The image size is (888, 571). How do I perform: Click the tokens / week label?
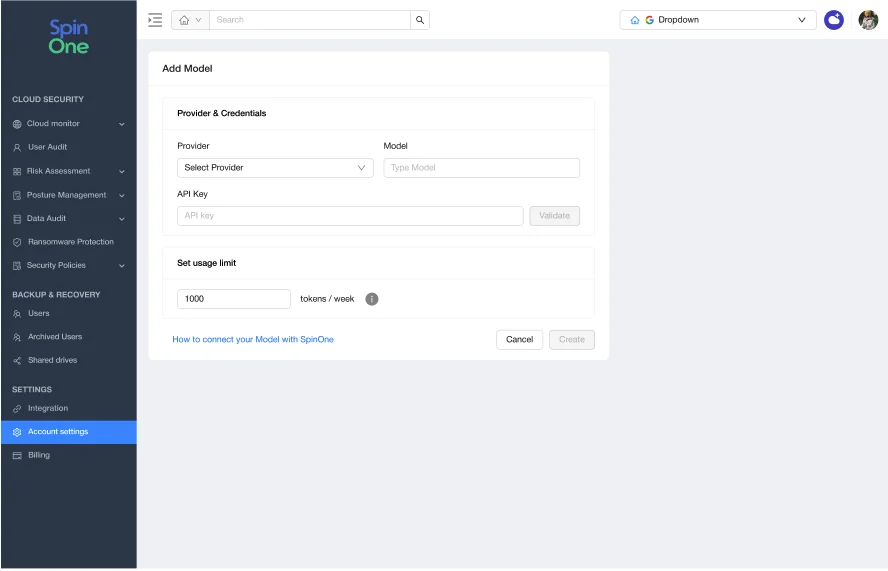(327, 299)
